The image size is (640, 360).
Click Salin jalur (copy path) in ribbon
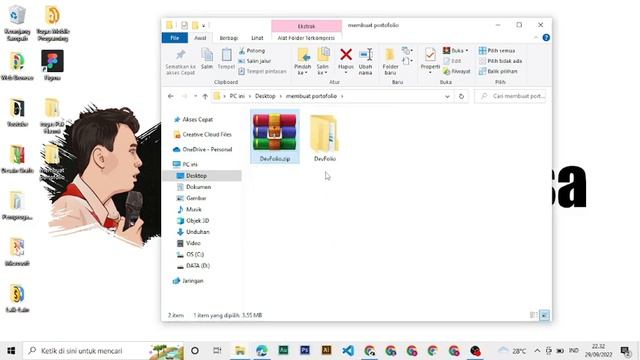pos(255,61)
